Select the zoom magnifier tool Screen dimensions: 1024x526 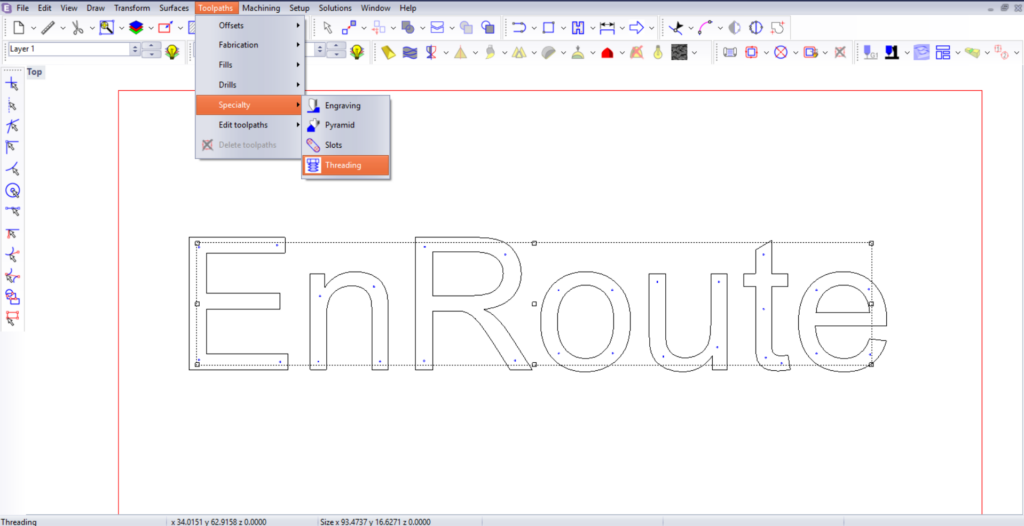(x=106, y=28)
